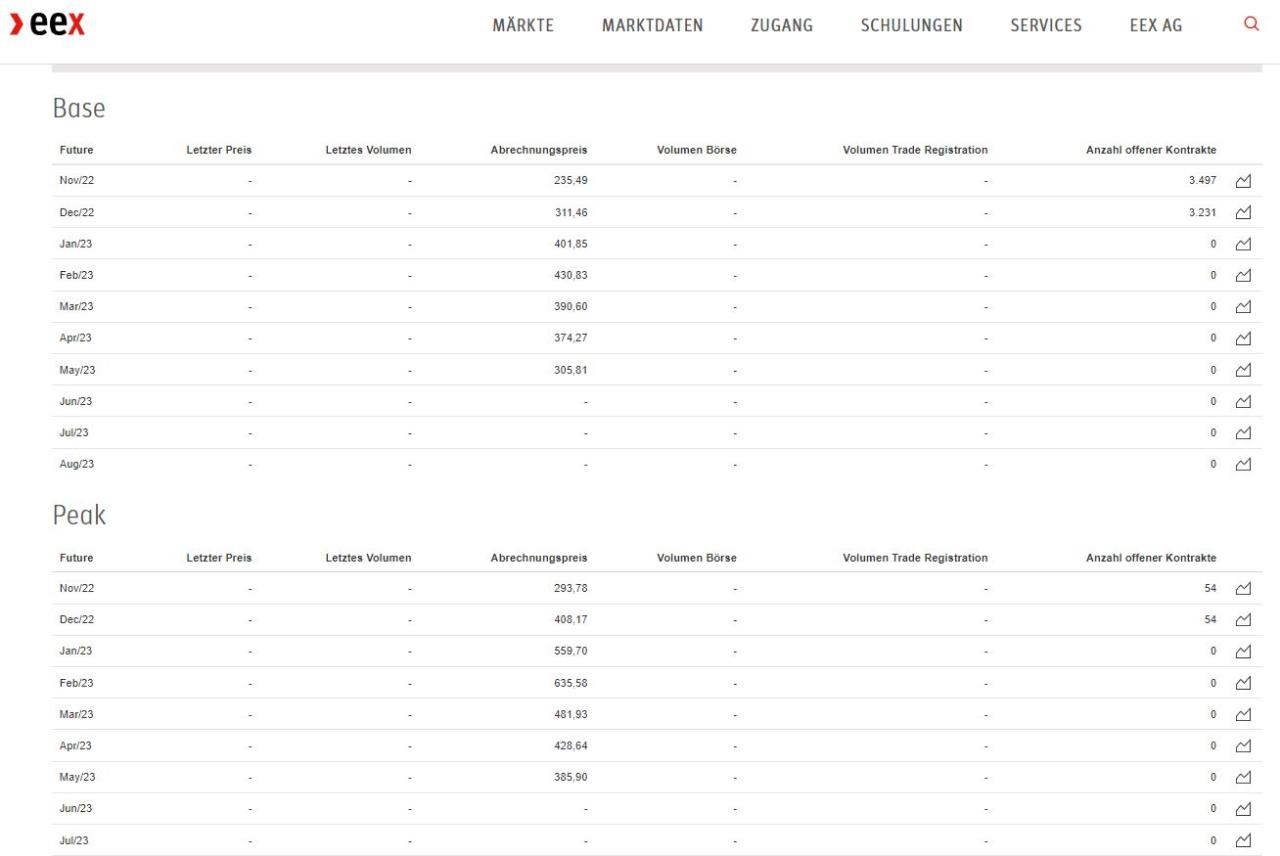Select Peak settlement price 408,17
Image resolution: width=1280 pixels, height=856 pixels.
pos(571,620)
